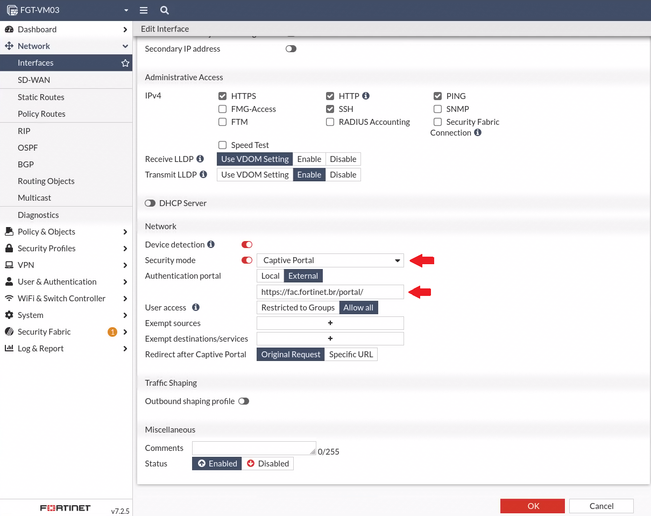651x516 pixels.
Task: Click the red OK button
Action: (x=532, y=506)
